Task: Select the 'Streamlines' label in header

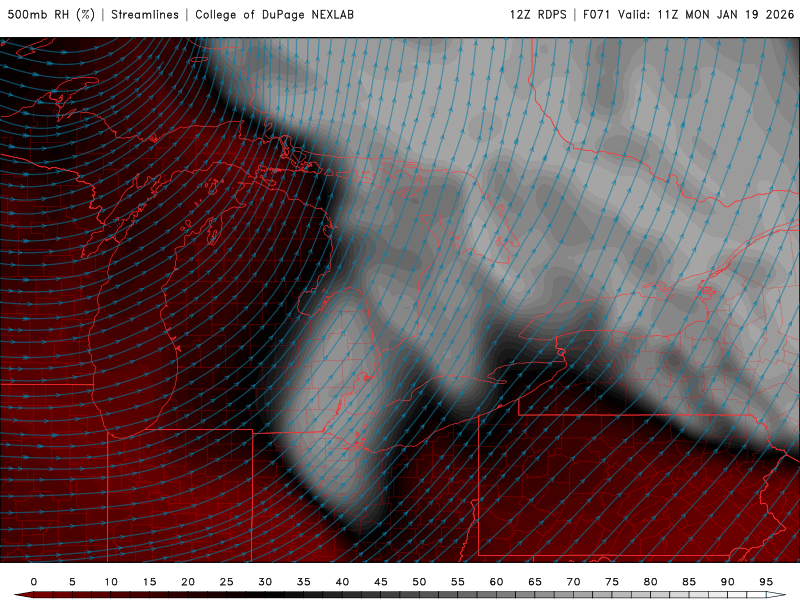Action: coord(145,15)
